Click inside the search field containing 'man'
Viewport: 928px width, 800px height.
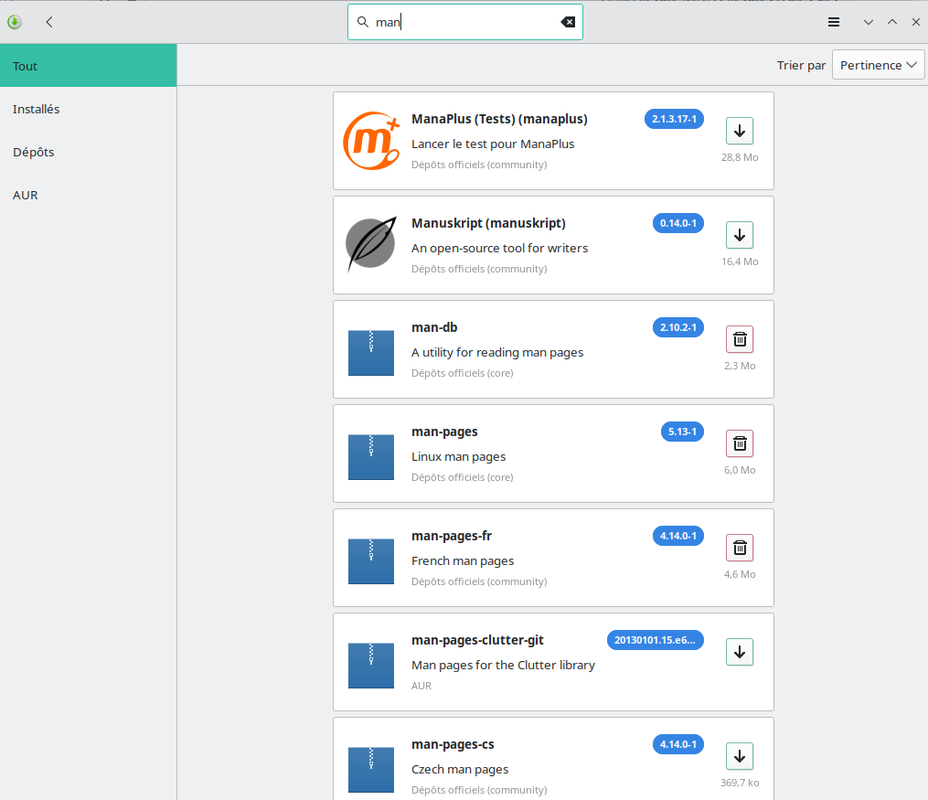tap(465, 22)
